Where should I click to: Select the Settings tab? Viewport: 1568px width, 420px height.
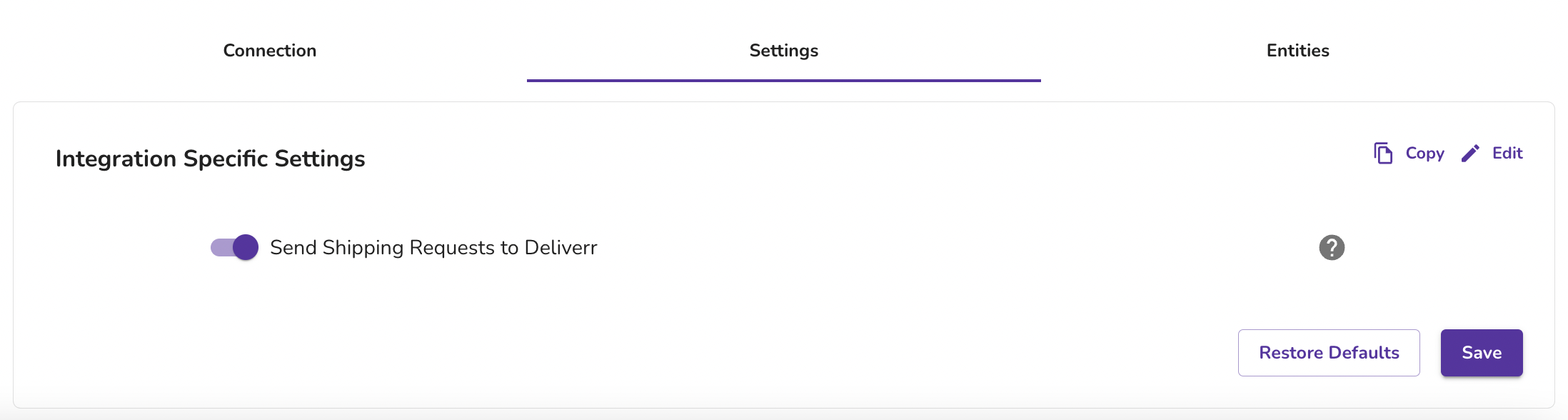coord(784,51)
